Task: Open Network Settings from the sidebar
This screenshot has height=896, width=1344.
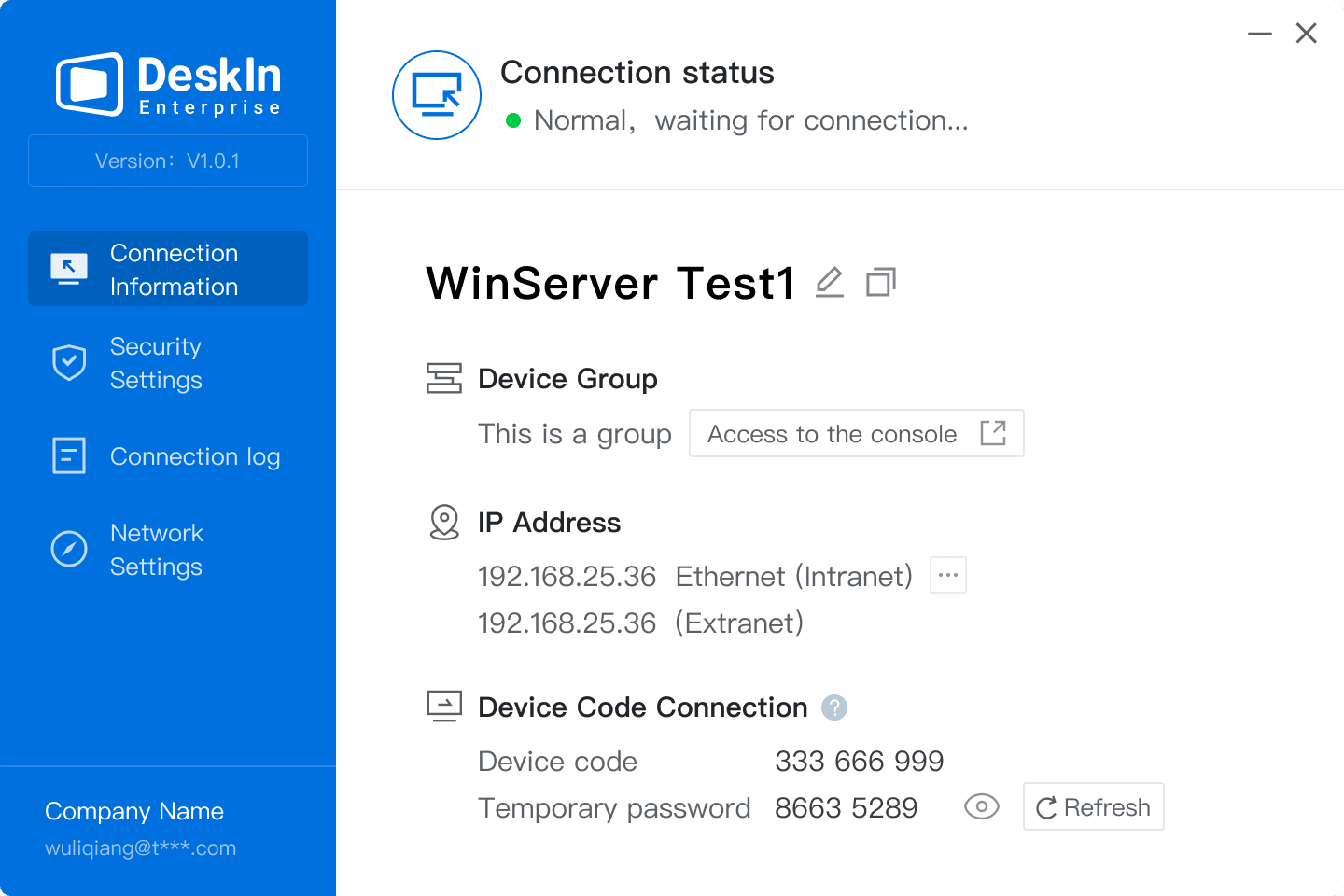Action: pos(156,550)
